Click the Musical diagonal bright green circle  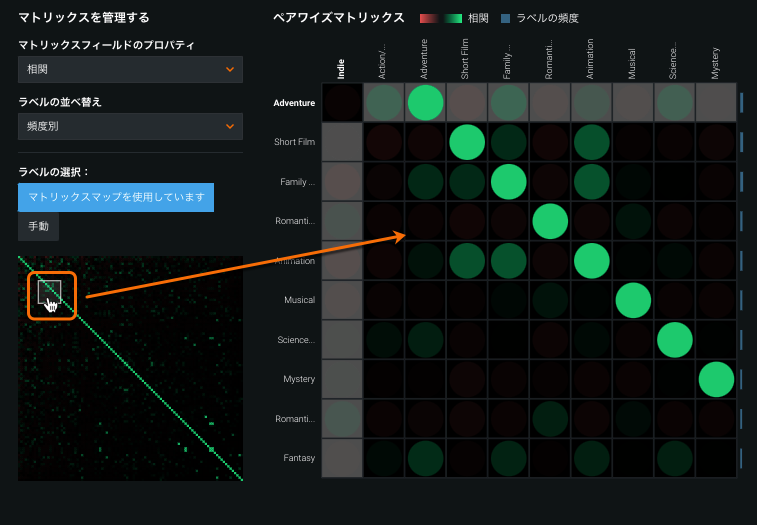tap(633, 299)
